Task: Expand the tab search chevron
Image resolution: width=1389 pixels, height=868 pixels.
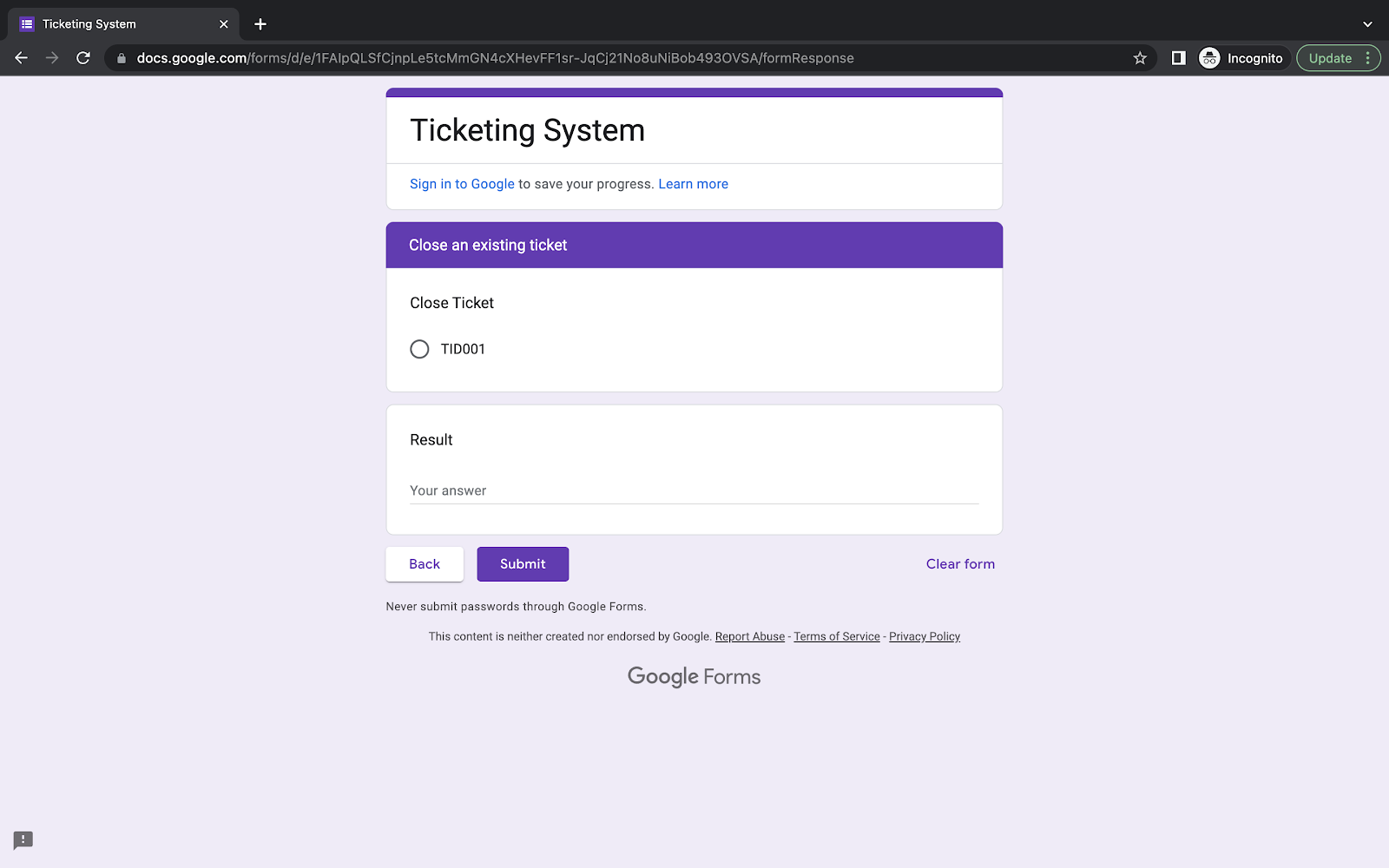Action: (1367, 24)
